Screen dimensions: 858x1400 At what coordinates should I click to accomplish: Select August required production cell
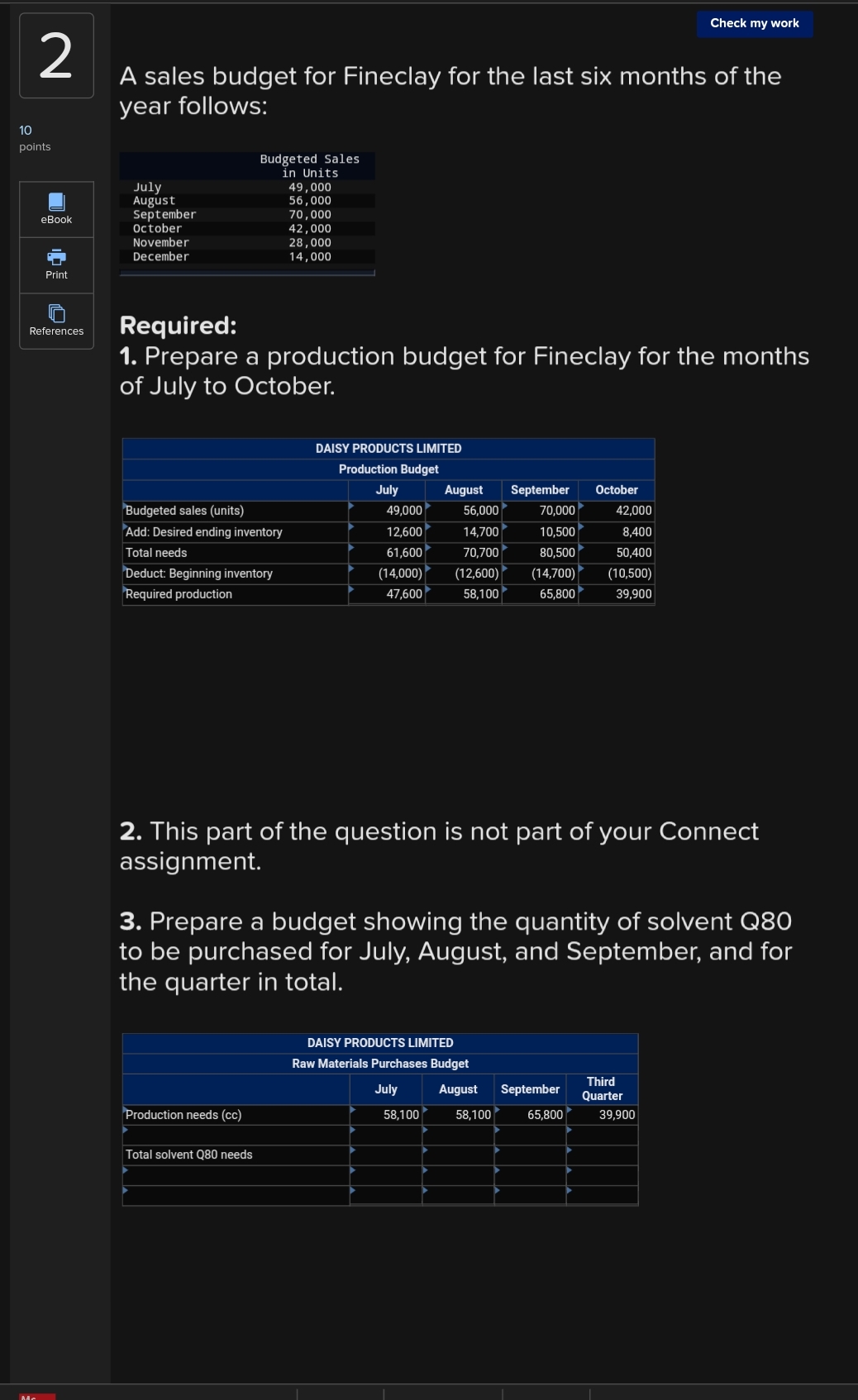coord(464,594)
